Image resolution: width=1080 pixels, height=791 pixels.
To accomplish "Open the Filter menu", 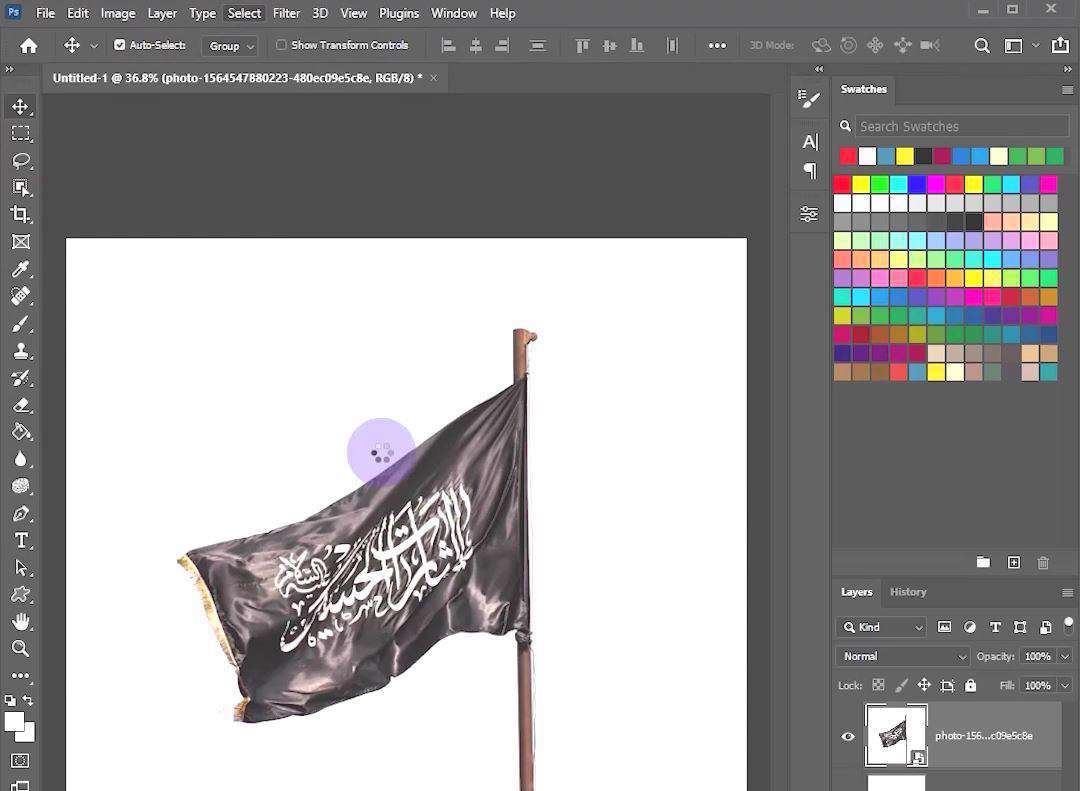I will pyautogui.click(x=286, y=13).
